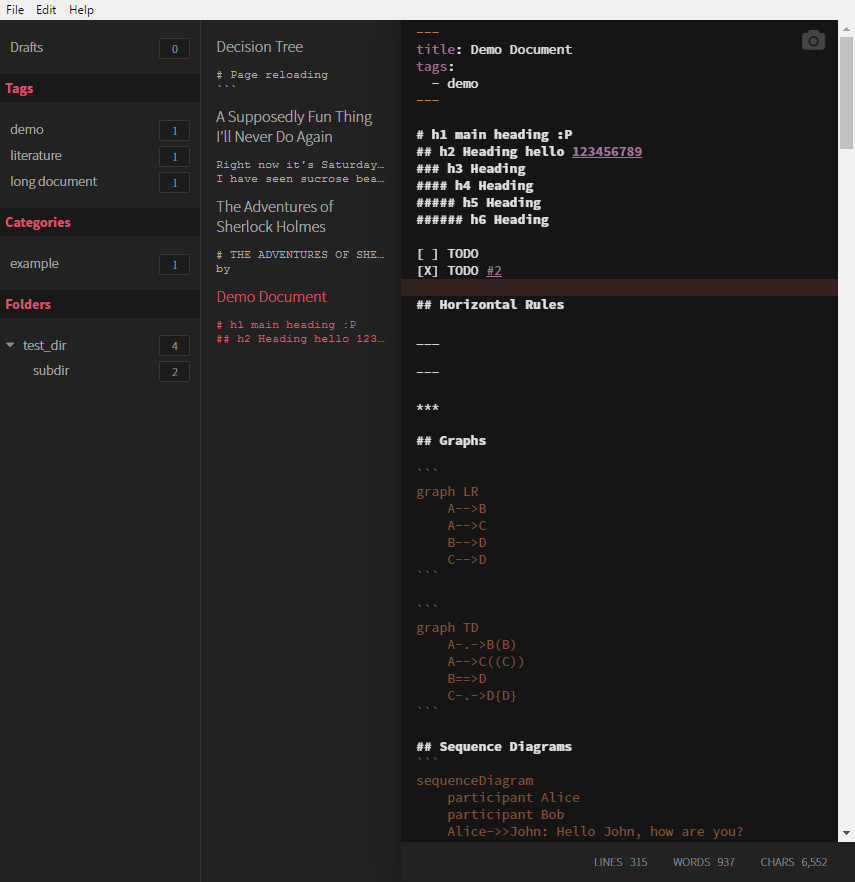The width and height of the screenshot is (855, 882).
Task: Filter notes by demo tag
Action: 27,129
